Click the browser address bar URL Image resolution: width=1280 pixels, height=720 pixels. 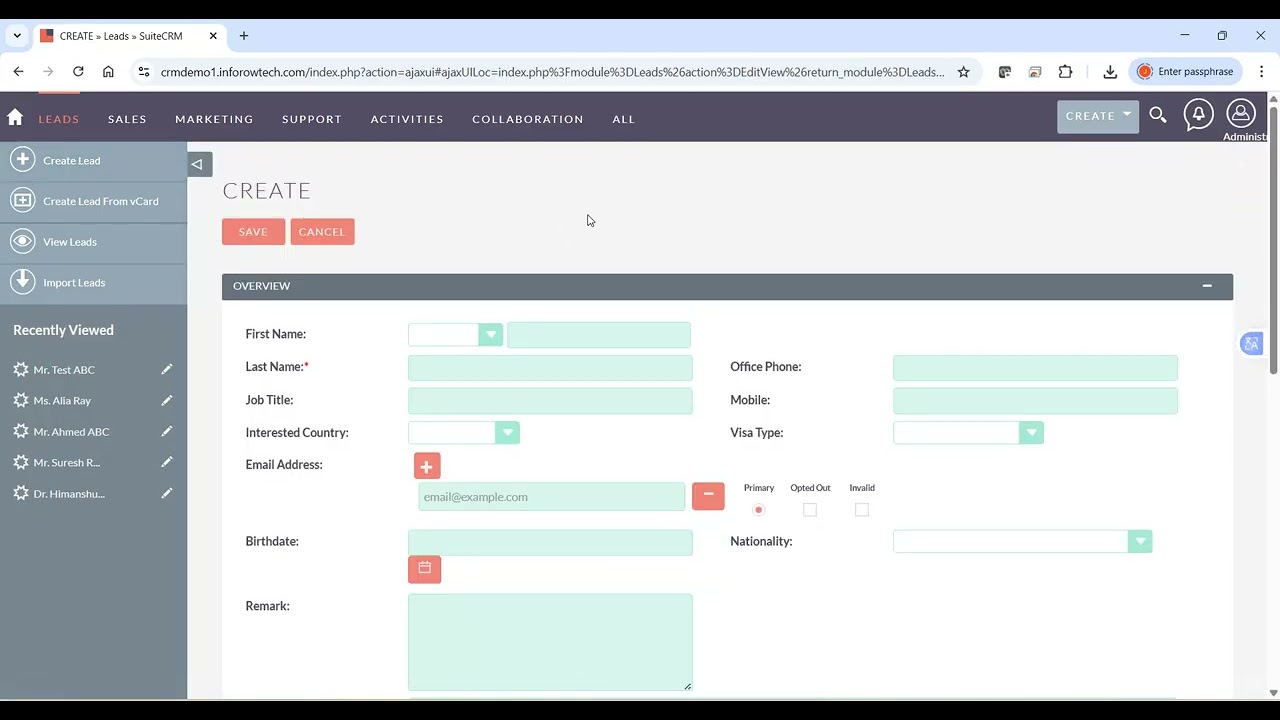[x=552, y=72]
